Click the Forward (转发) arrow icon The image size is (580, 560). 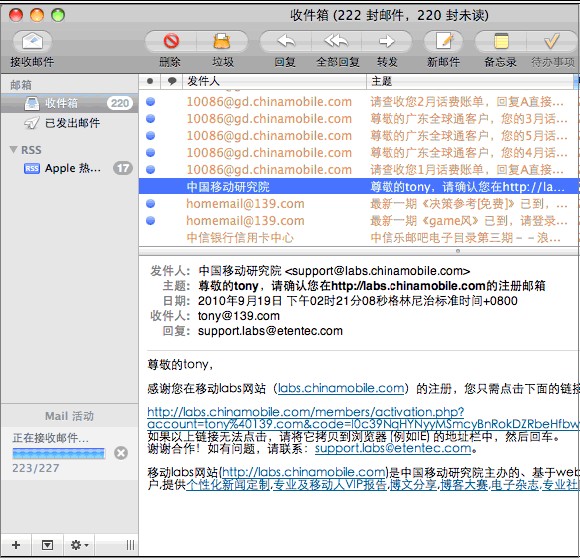pos(387,41)
